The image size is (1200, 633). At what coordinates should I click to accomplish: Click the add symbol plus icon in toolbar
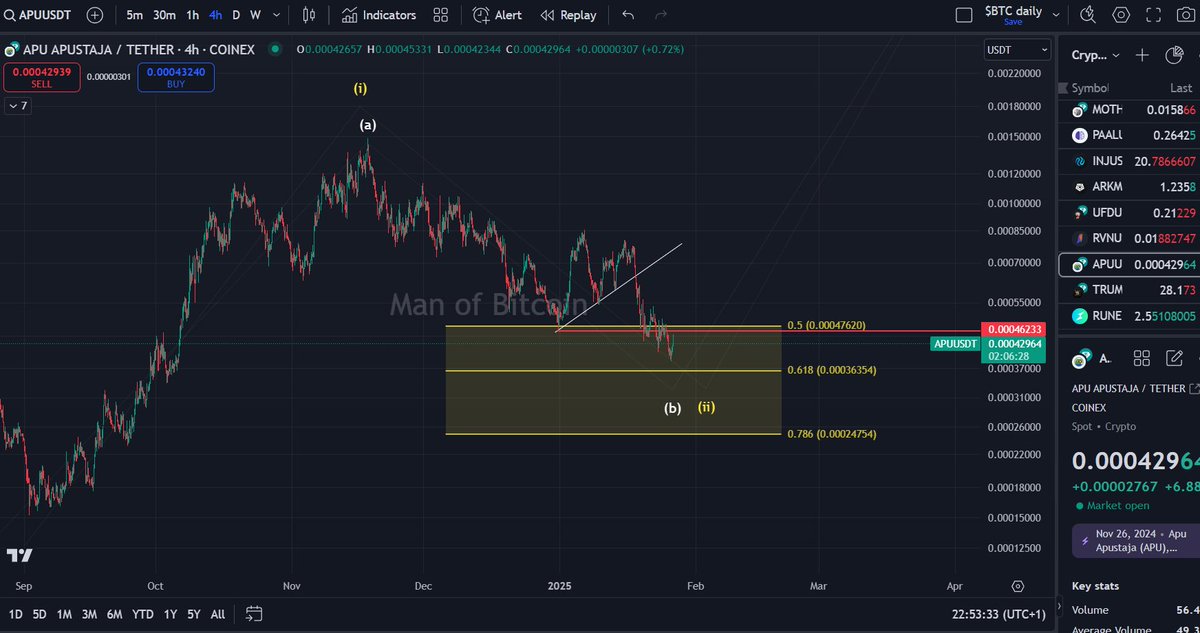coord(94,15)
